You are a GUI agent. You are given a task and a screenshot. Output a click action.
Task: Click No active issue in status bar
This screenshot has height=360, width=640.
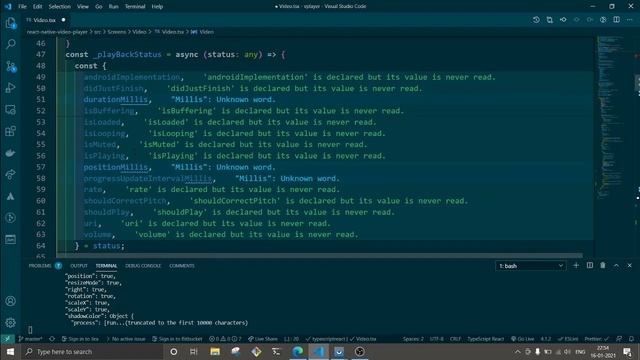pyautogui.click(x=125, y=339)
